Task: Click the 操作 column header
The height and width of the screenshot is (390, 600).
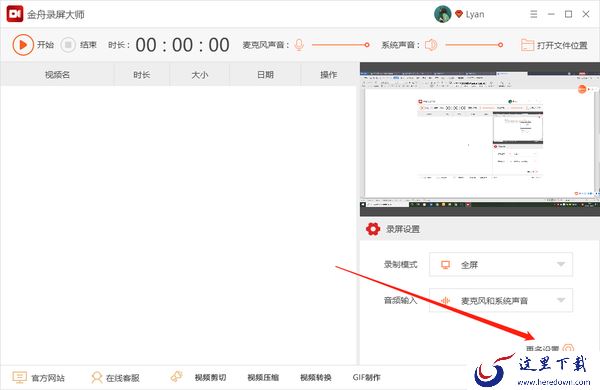Action: (329, 75)
